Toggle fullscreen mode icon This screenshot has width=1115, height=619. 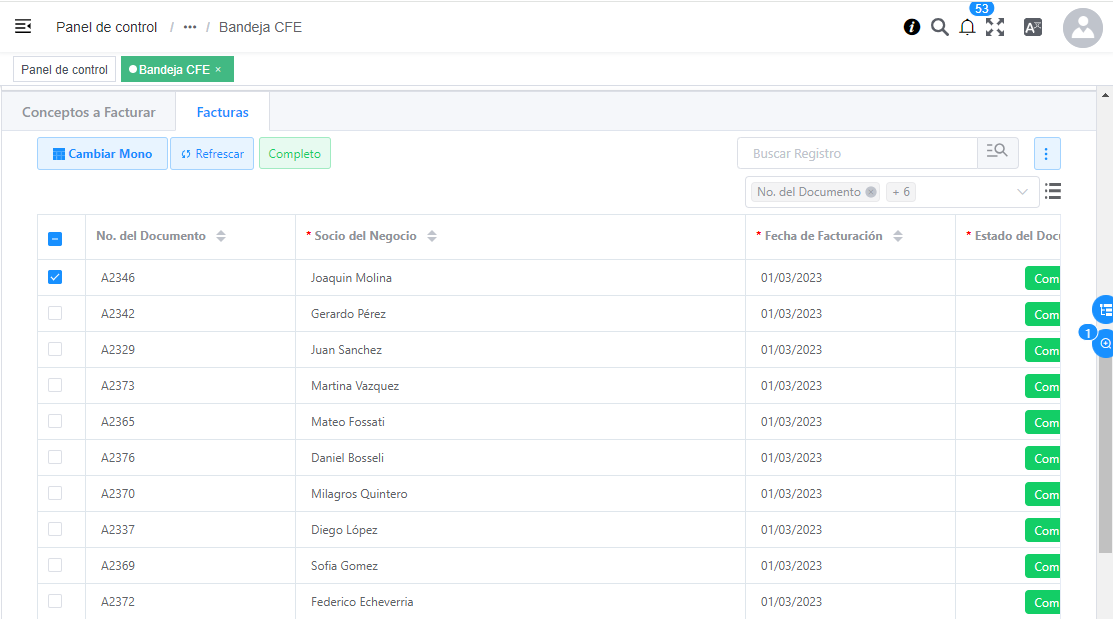(995, 27)
